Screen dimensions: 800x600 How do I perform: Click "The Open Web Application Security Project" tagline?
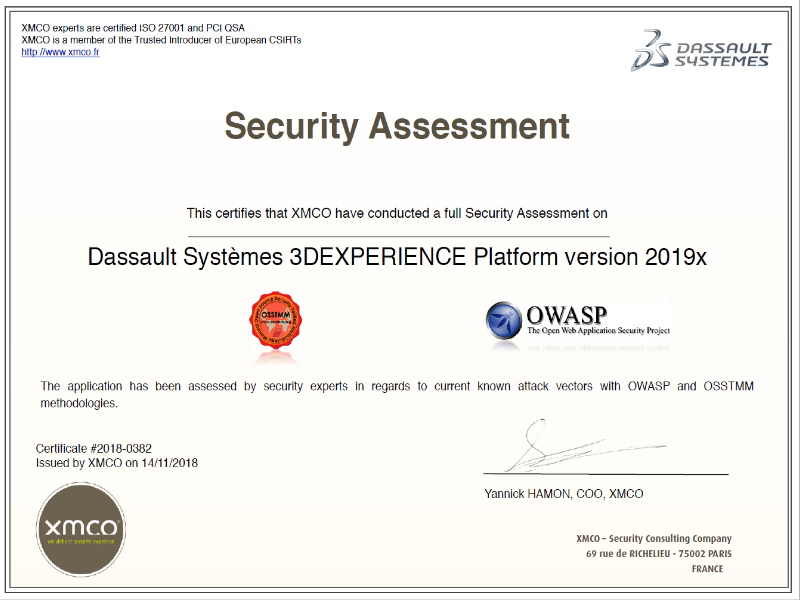598,330
